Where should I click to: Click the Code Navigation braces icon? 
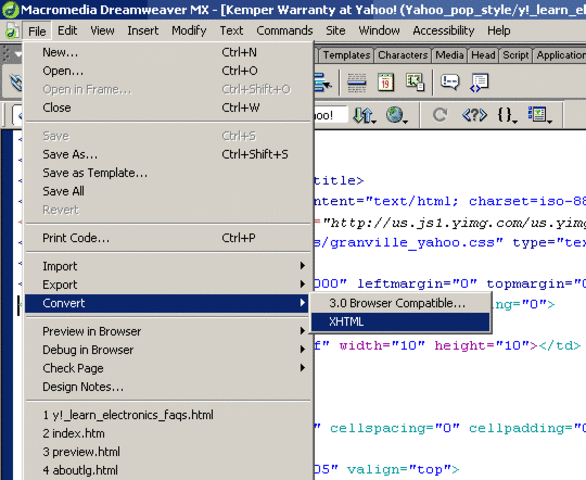pyautogui.click(x=507, y=115)
